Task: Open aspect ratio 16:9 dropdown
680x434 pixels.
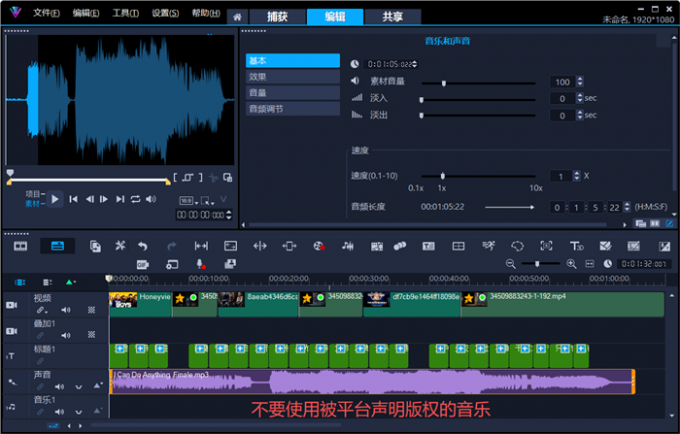Action: pos(189,201)
